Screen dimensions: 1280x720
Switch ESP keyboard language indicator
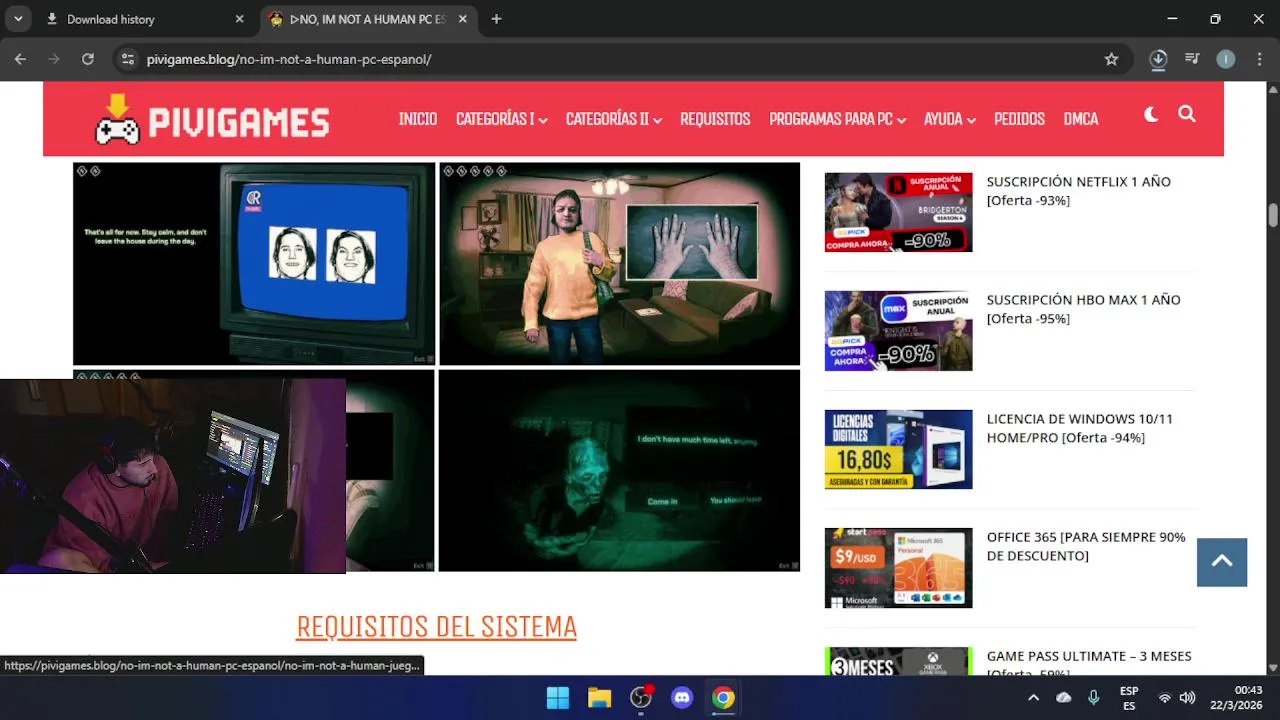pos(1129,698)
